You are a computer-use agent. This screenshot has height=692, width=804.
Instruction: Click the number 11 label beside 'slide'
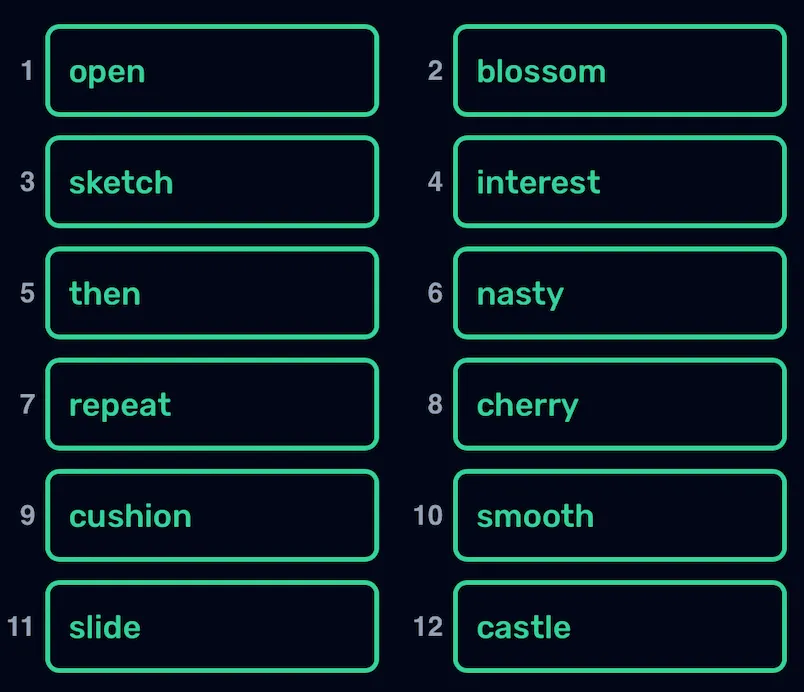[x=21, y=626]
